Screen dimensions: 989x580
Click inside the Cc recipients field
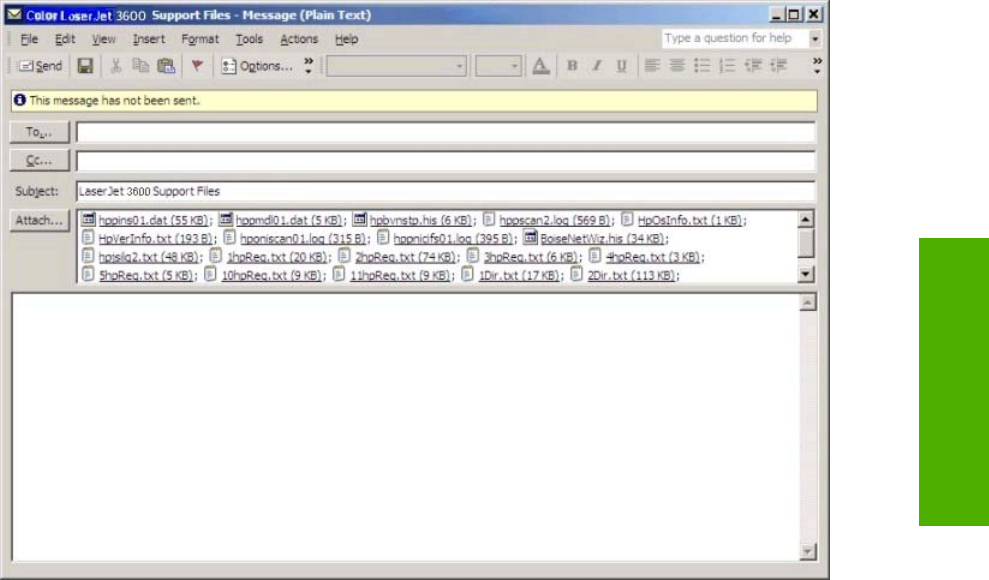[446, 161]
